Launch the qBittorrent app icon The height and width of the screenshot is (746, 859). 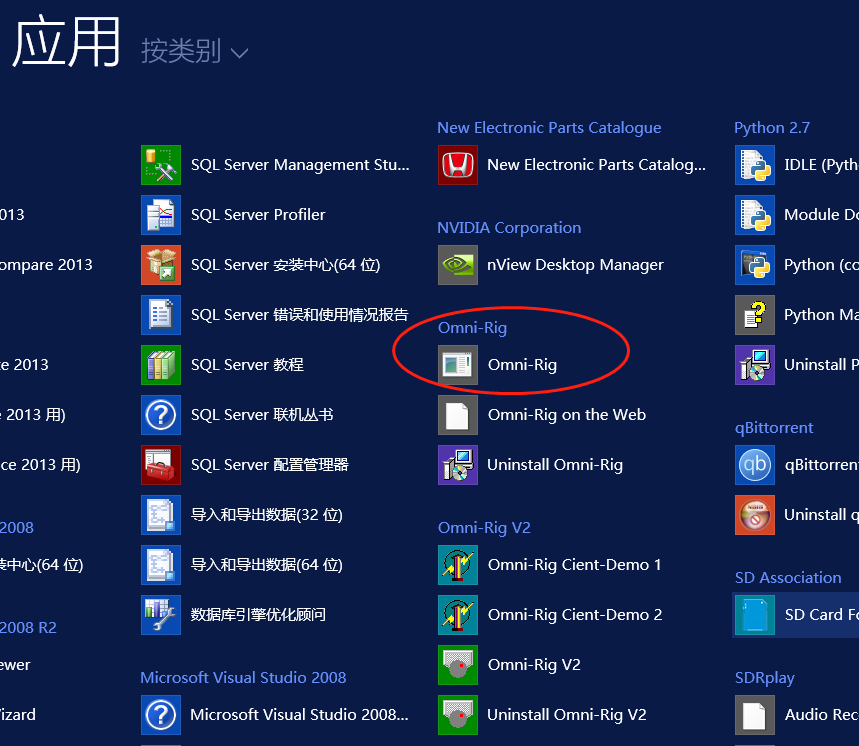tap(755, 465)
